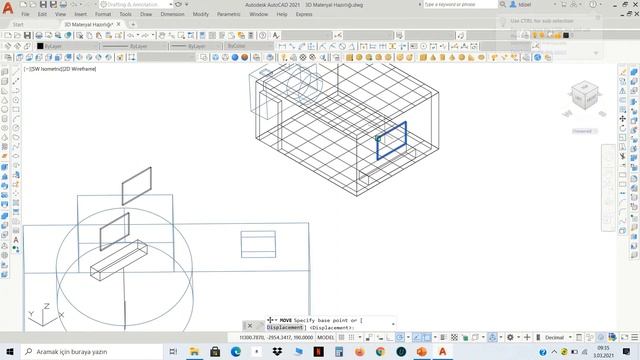This screenshot has height=360, width=640.
Task: Open Microsoft Edge from the taskbar
Action: 236,351
